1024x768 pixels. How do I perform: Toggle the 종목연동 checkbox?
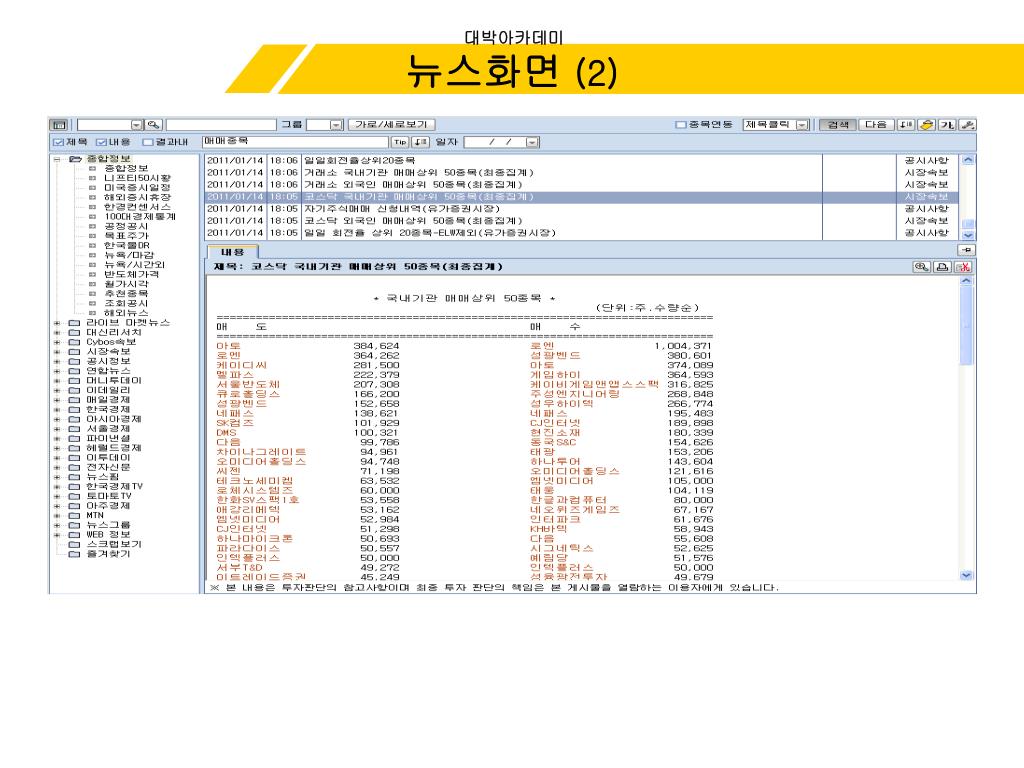point(680,125)
